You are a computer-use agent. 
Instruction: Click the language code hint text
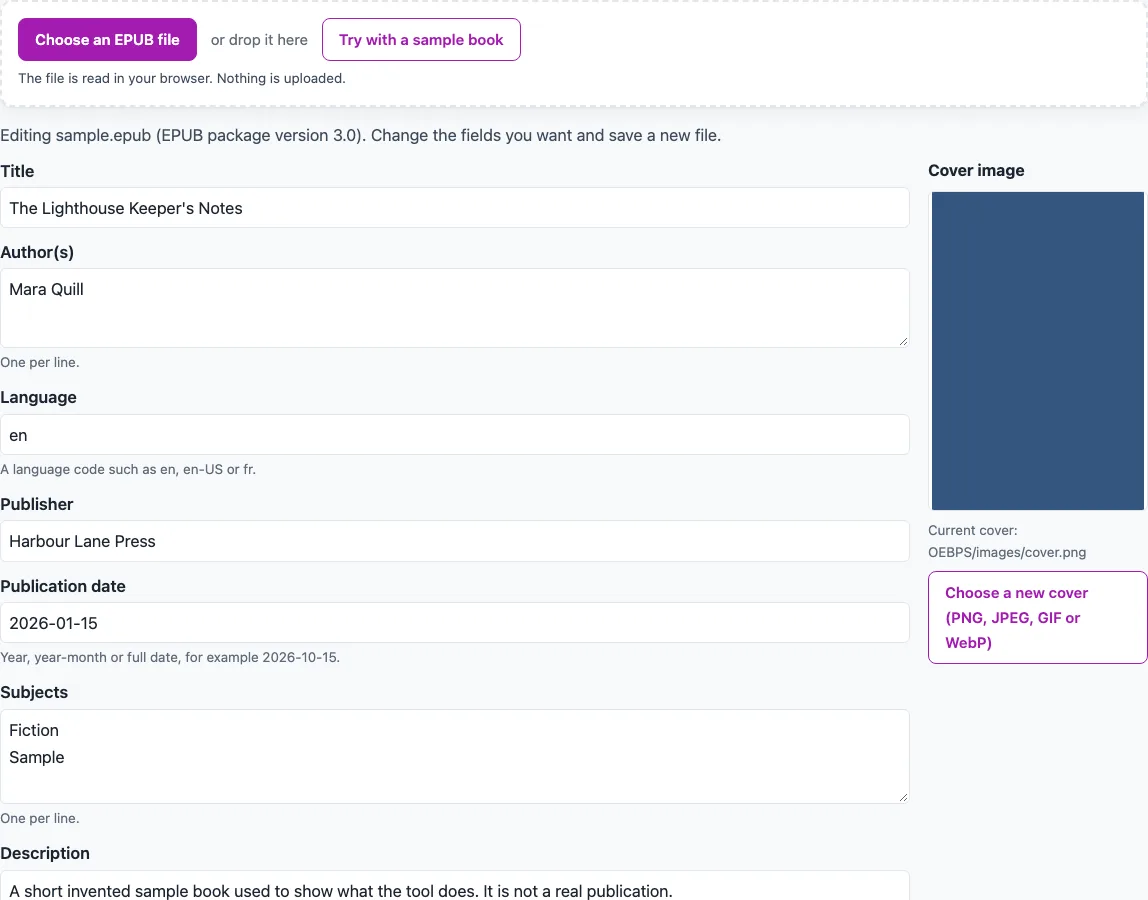(x=128, y=469)
